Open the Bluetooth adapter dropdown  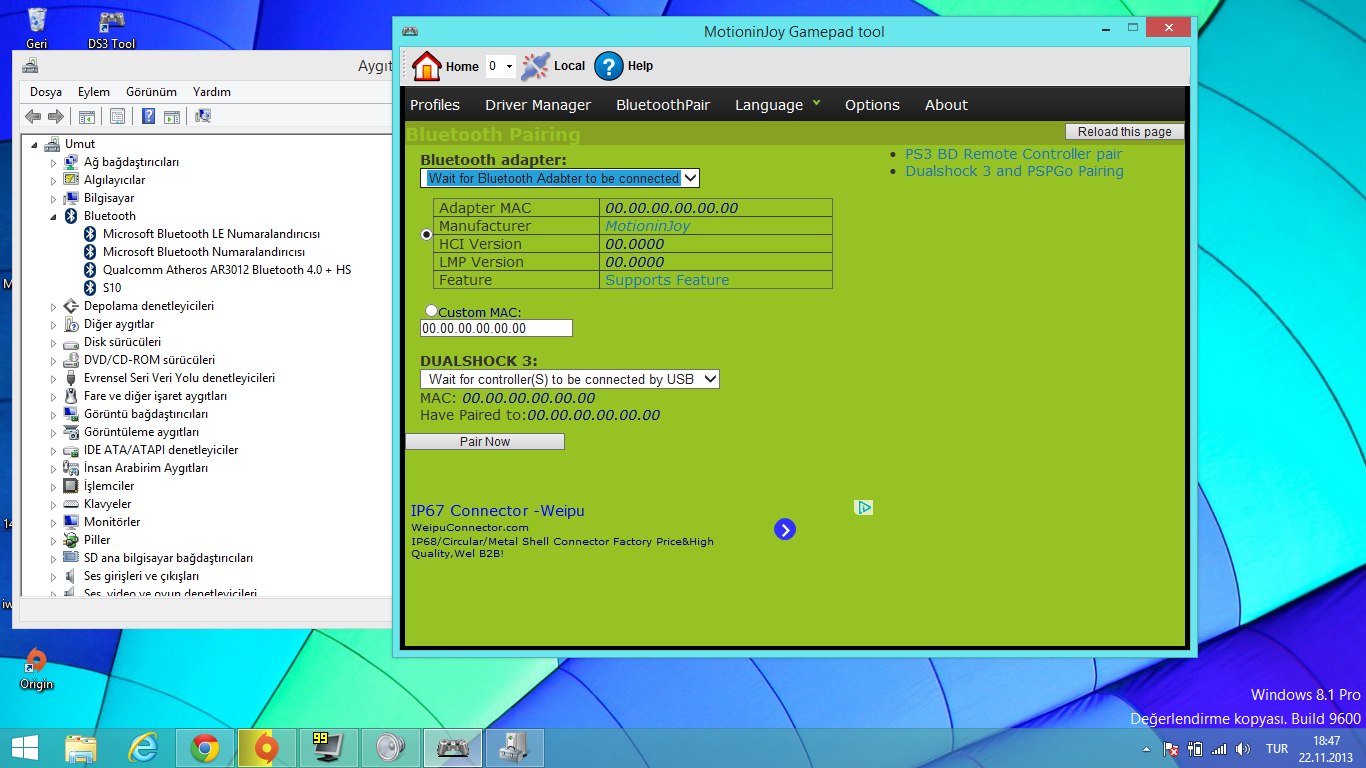pos(560,178)
